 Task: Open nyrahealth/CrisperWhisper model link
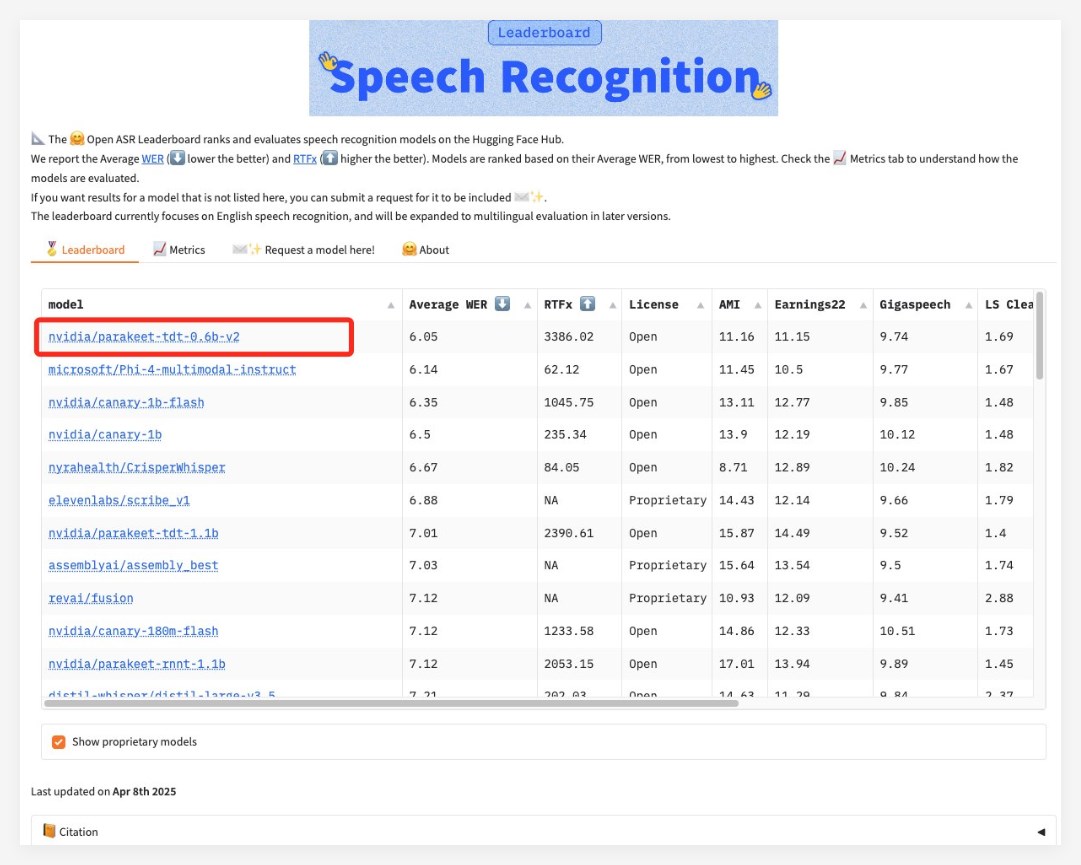pyautogui.click(x=137, y=468)
